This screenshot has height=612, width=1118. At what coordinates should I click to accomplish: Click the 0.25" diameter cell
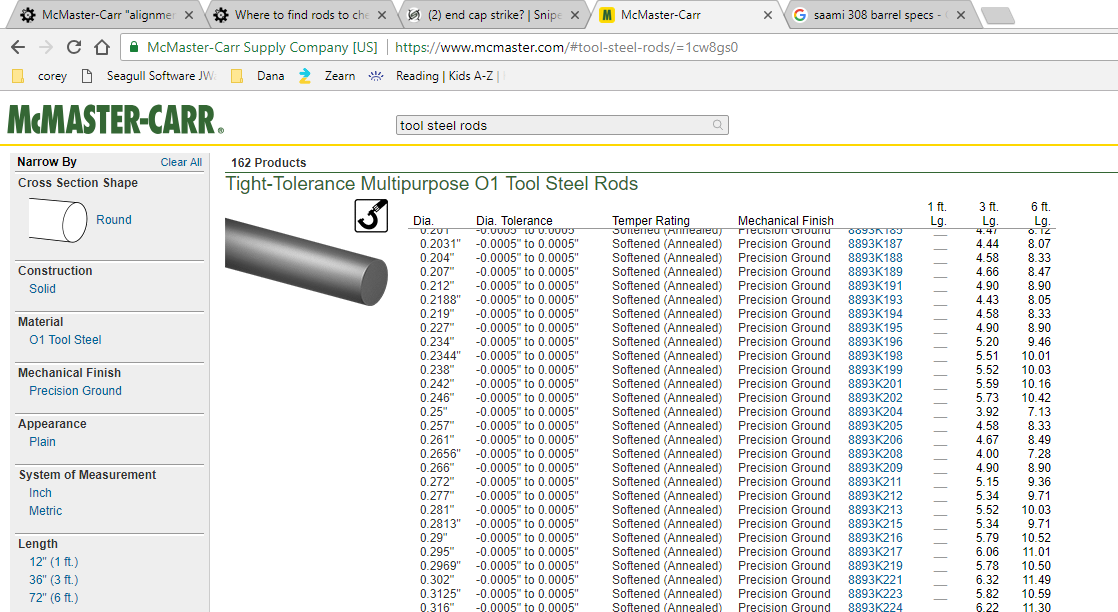coord(434,412)
